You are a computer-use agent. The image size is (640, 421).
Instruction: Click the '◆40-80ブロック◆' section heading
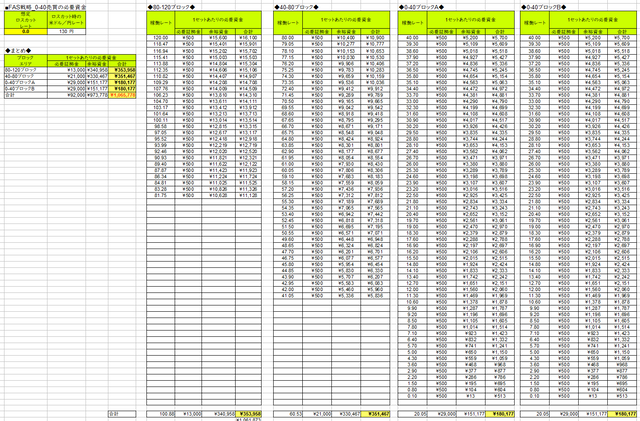(x=297, y=7)
